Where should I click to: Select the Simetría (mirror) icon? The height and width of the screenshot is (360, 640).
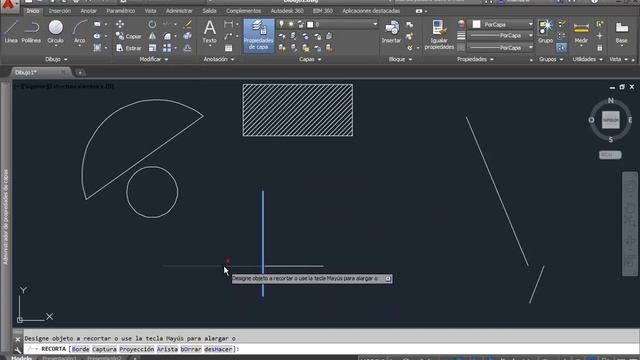[x=152, y=36]
